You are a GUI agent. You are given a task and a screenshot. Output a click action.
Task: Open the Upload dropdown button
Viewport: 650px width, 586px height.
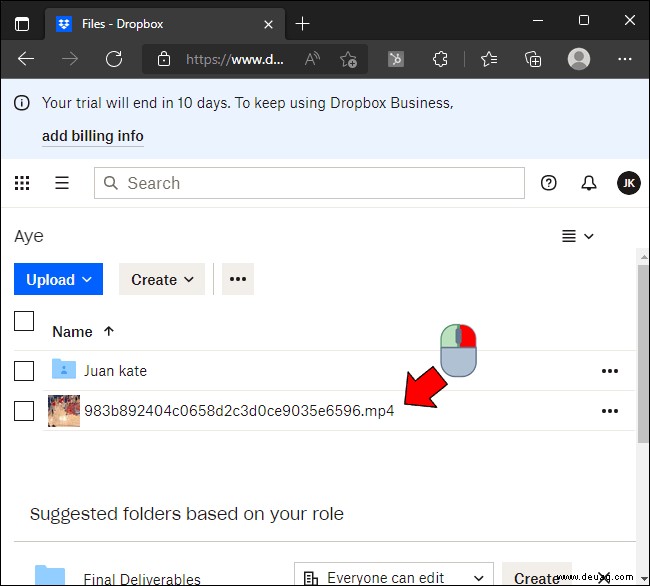click(x=58, y=279)
